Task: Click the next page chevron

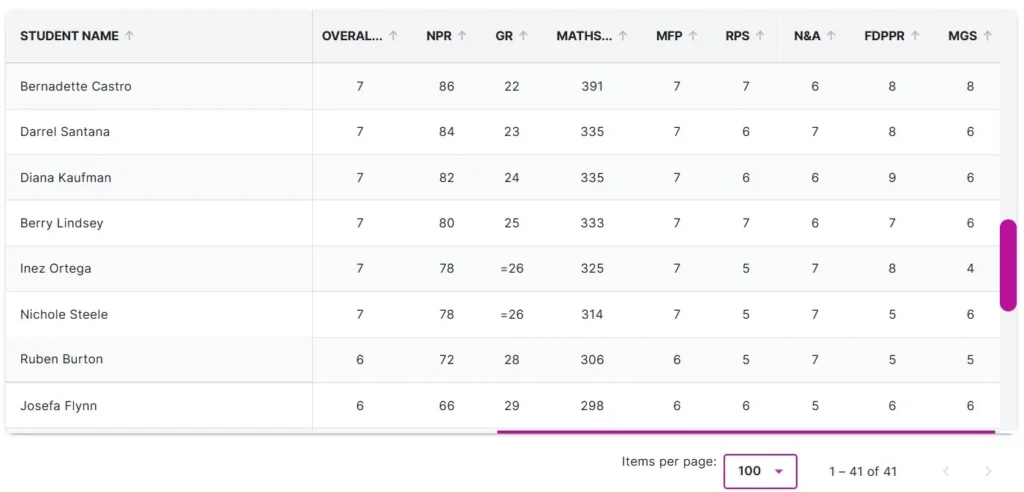Action: pos(988,471)
